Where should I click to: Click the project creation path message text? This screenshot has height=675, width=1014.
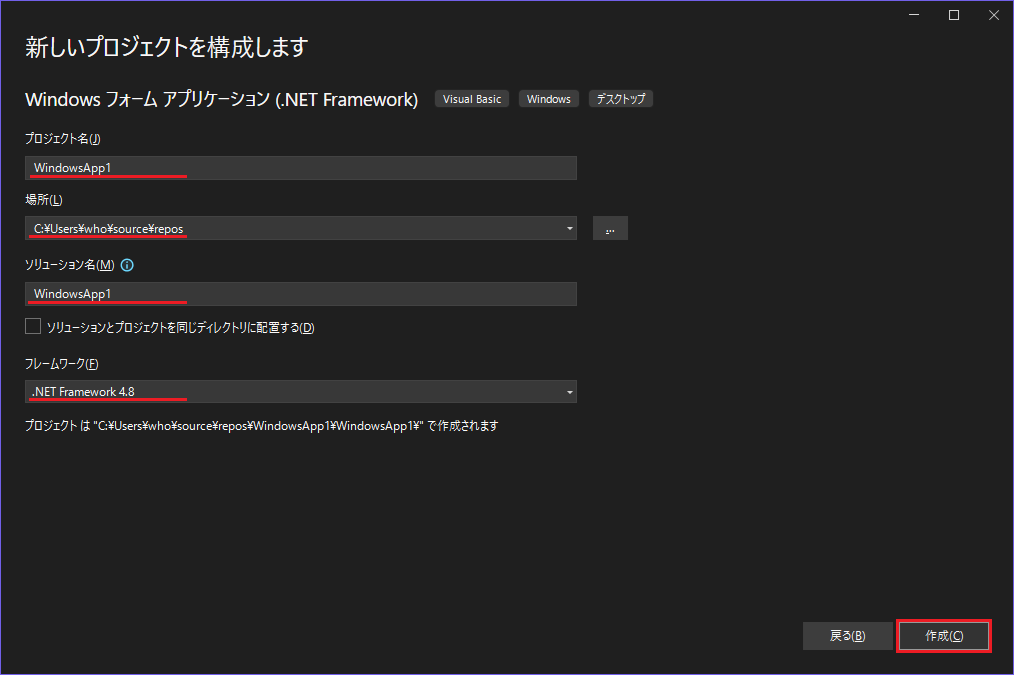(x=262, y=426)
